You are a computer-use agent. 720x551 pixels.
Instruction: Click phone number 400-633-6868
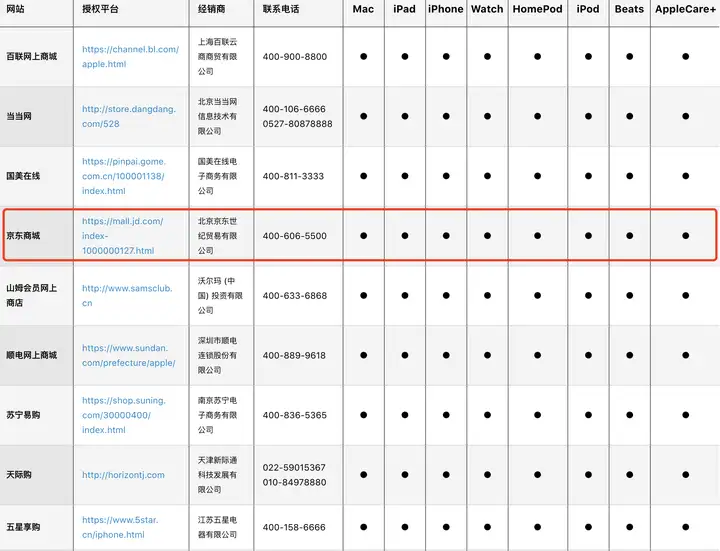pos(295,295)
